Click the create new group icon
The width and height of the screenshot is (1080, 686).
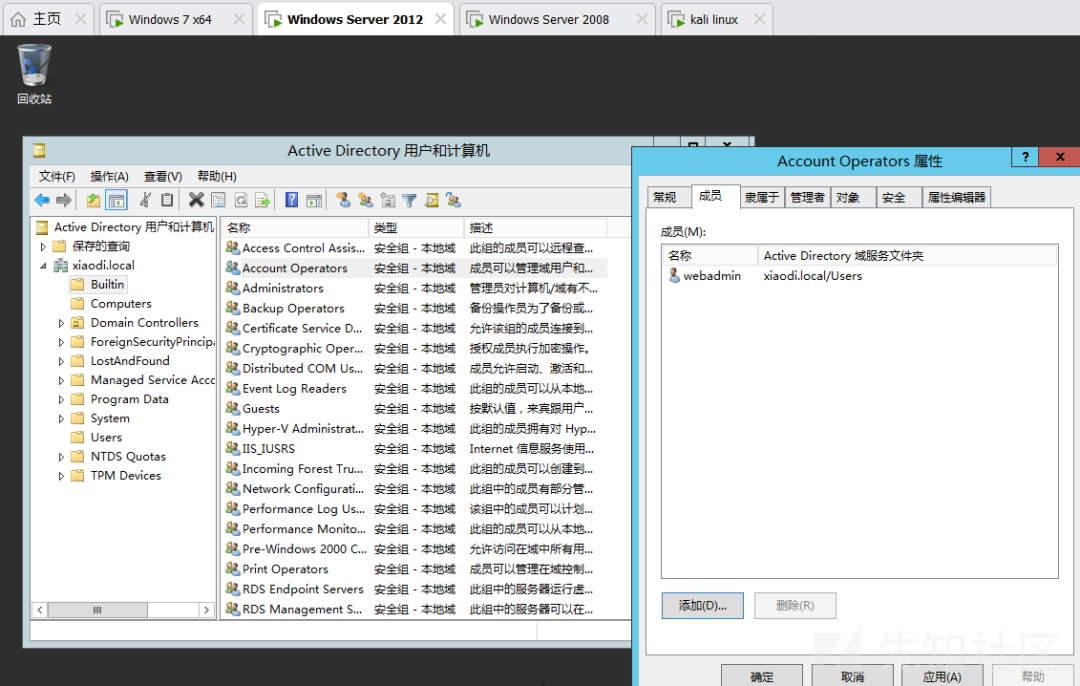(x=366, y=200)
